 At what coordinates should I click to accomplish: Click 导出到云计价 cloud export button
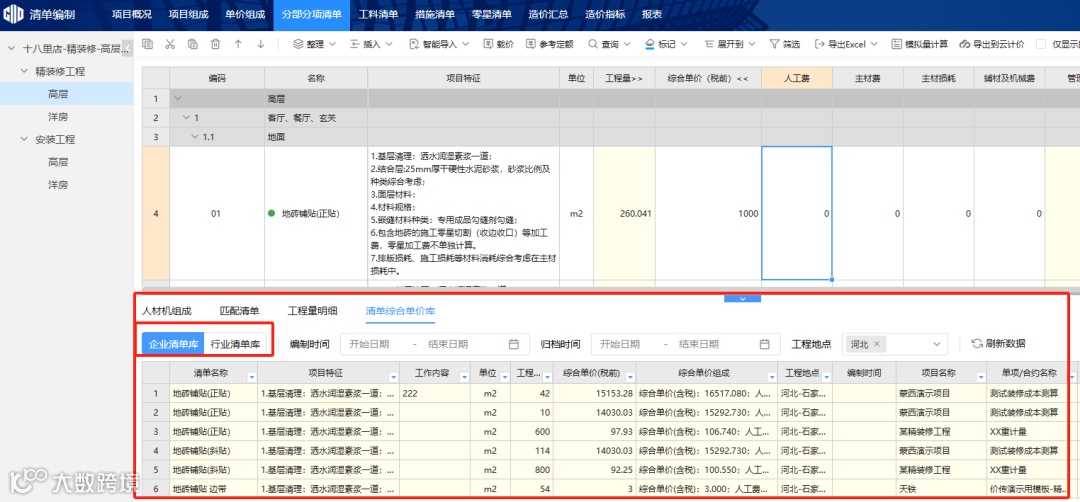pos(993,44)
